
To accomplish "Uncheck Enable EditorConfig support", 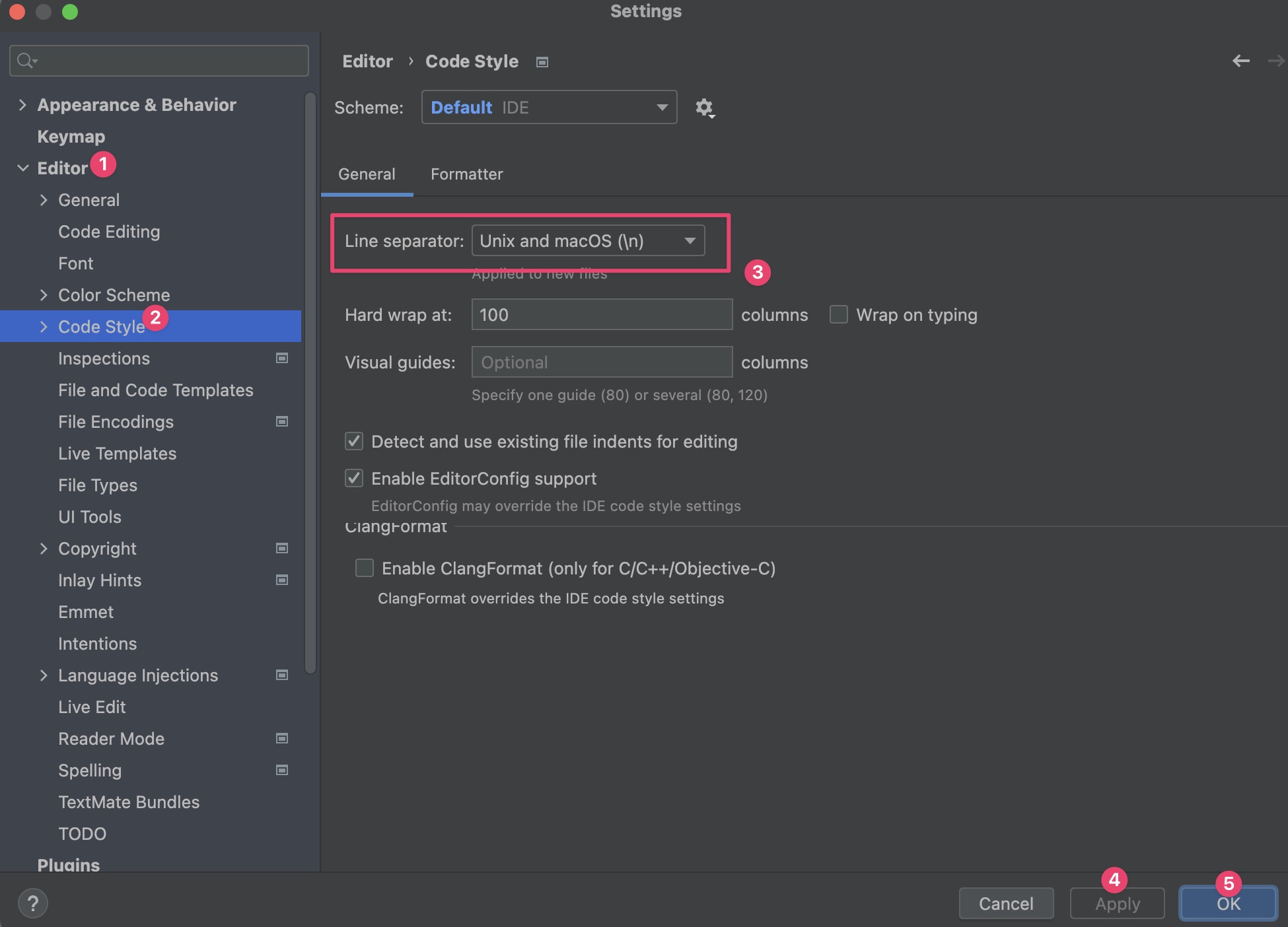I will pyautogui.click(x=354, y=479).
